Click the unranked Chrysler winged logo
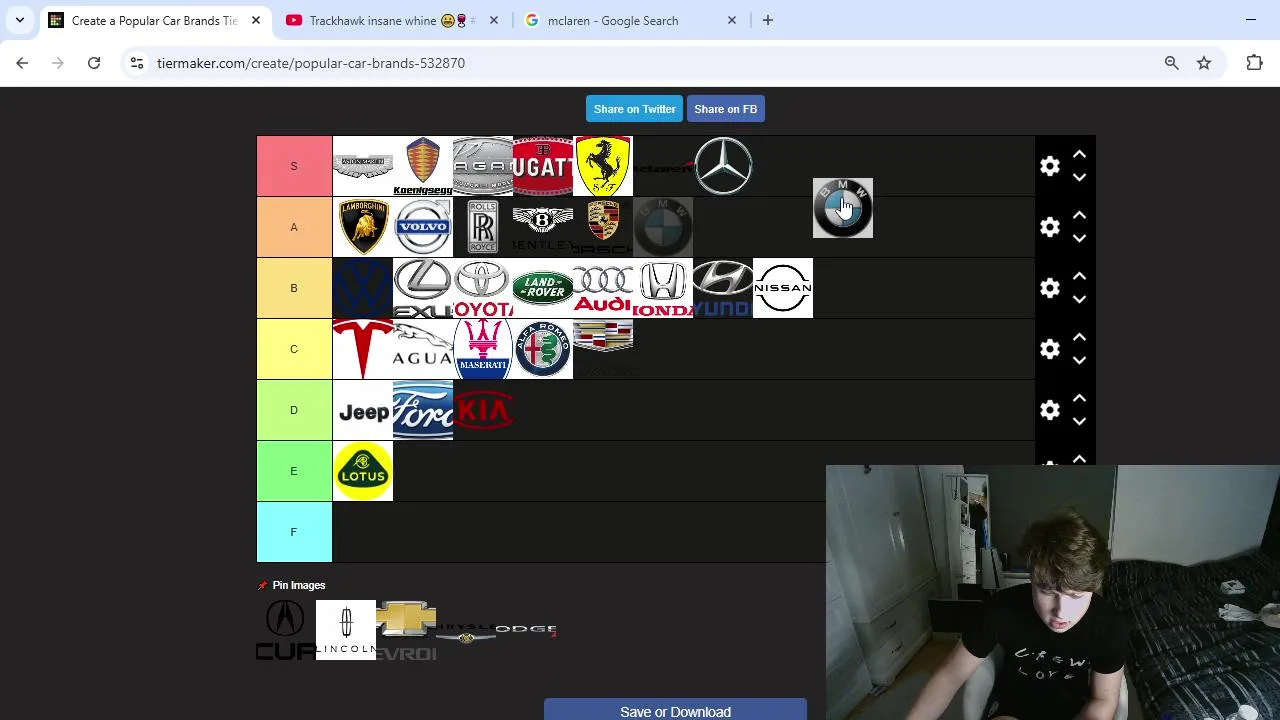Image resolution: width=1280 pixels, height=720 pixels. coord(465,630)
